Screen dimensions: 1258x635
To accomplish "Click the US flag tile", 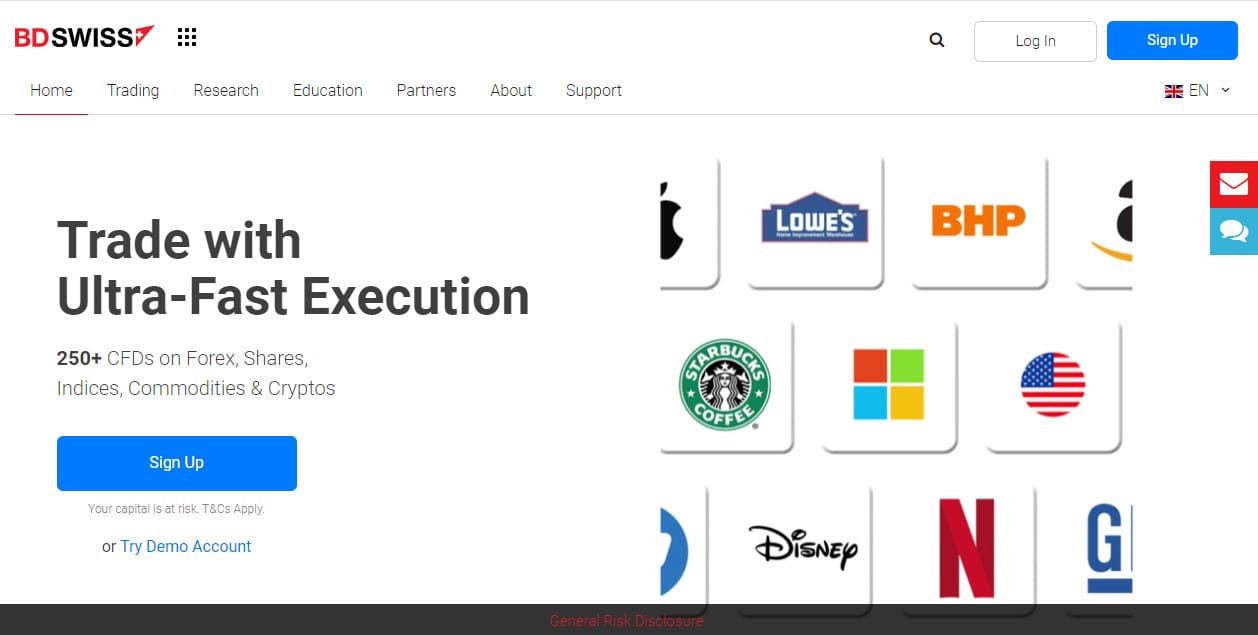I will pos(1052,385).
